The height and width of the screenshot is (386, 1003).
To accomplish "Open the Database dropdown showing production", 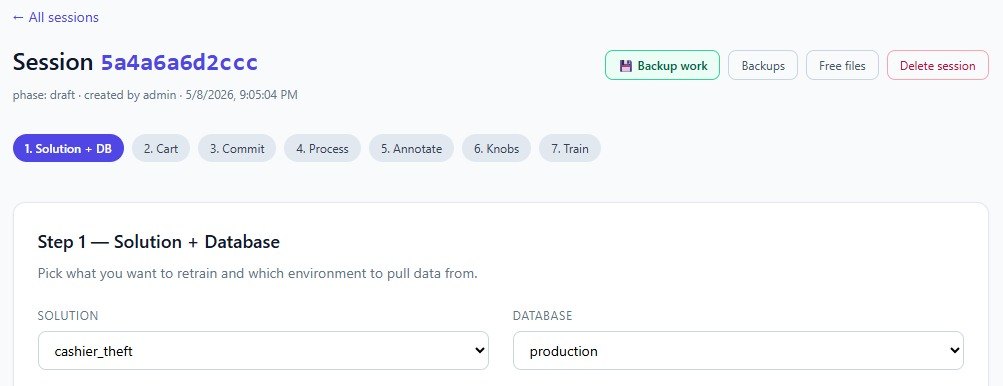I will pyautogui.click(x=738, y=350).
